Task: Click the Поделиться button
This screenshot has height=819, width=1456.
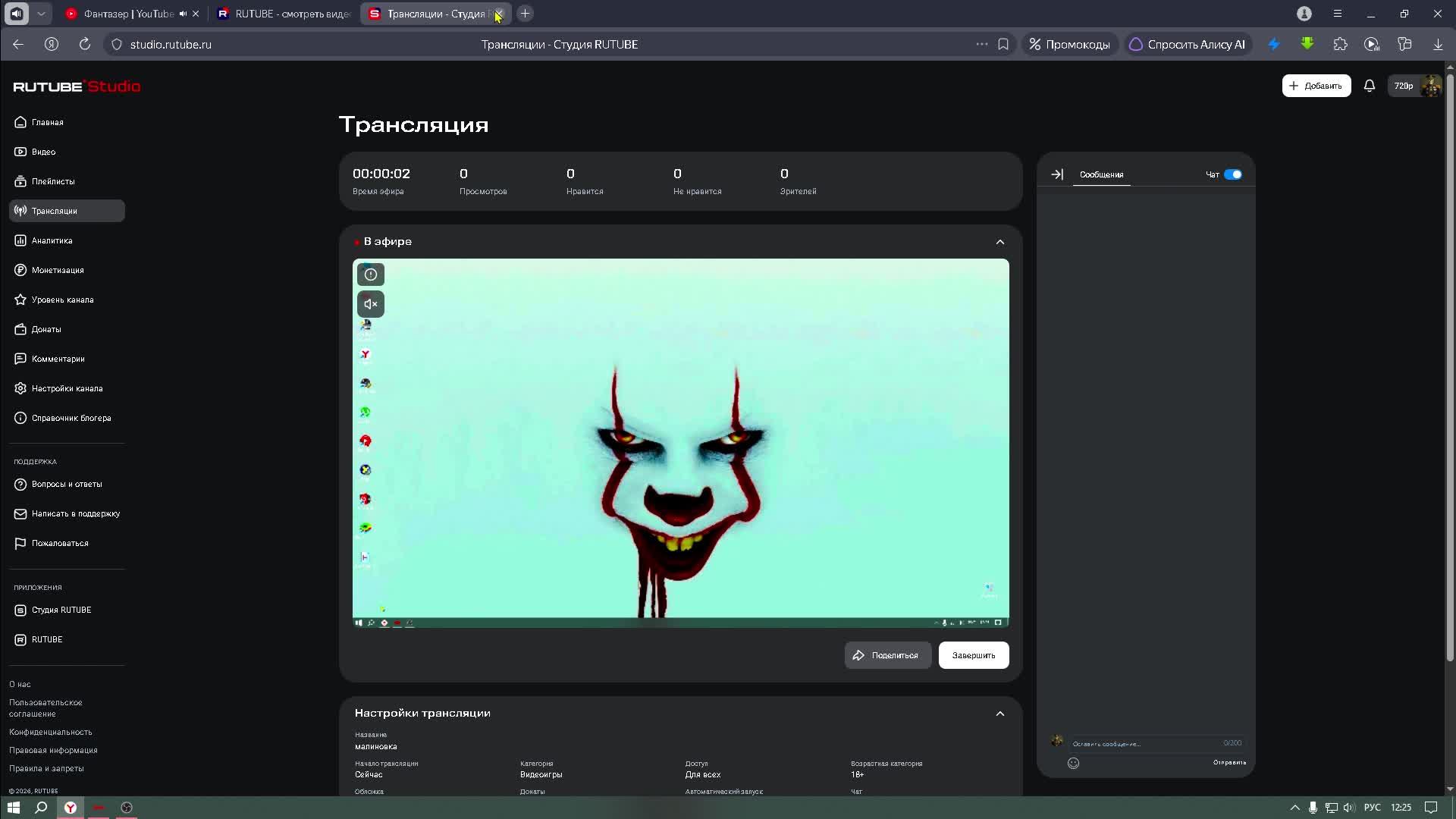Action: (x=887, y=655)
